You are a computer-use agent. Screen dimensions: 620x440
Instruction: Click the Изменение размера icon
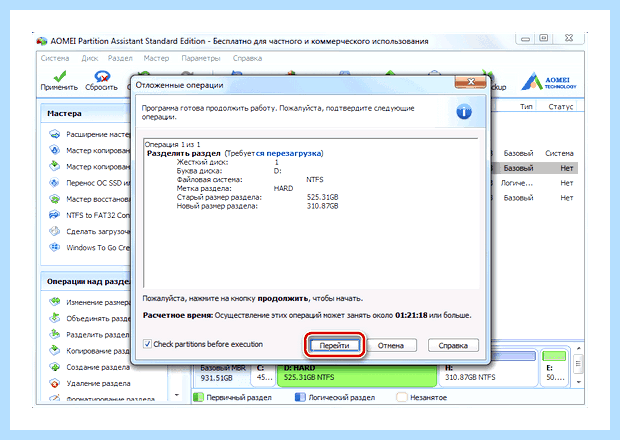pos(55,302)
